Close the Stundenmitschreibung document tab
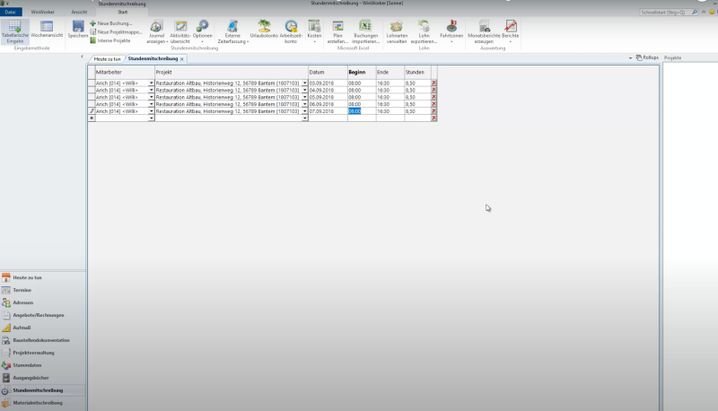This screenshot has height=411, width=718. (182, 59)
